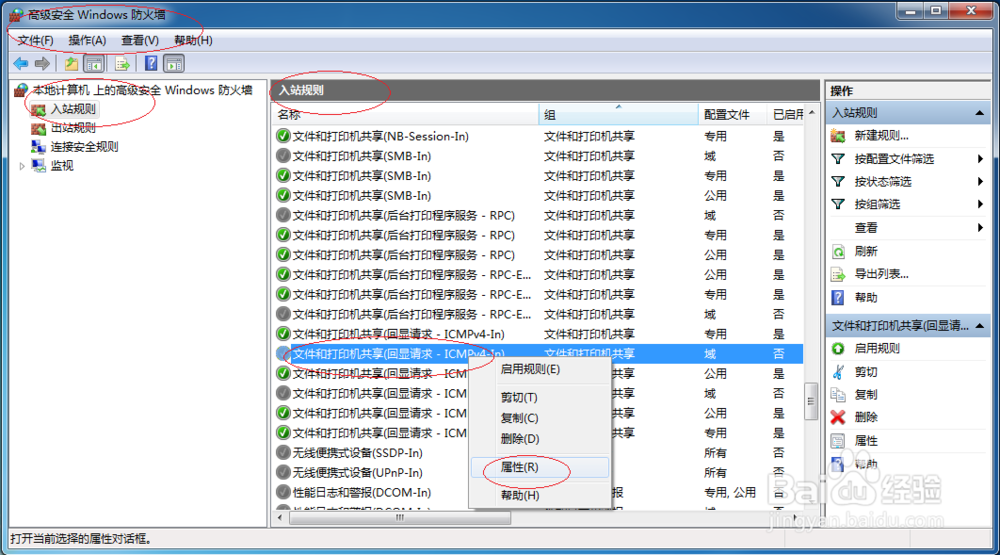
Task: Open 按状态筛选 submenu arrow
Action: (x=980, y=182)
